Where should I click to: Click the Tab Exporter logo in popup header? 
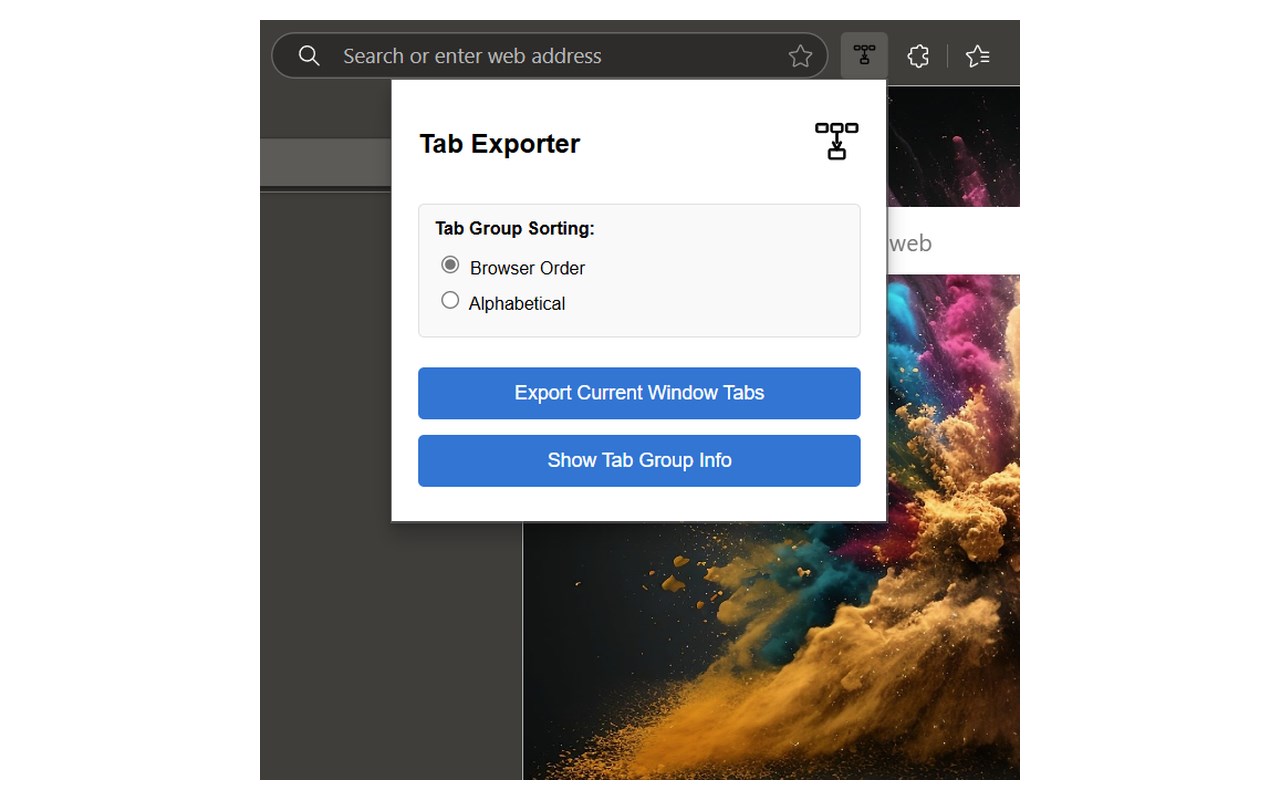[x=837, y=141]
